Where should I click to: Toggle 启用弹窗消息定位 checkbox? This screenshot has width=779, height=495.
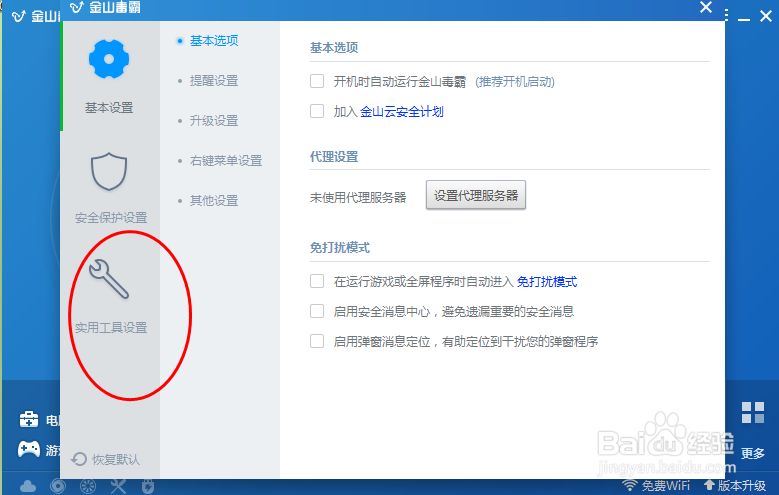[317, 341]
